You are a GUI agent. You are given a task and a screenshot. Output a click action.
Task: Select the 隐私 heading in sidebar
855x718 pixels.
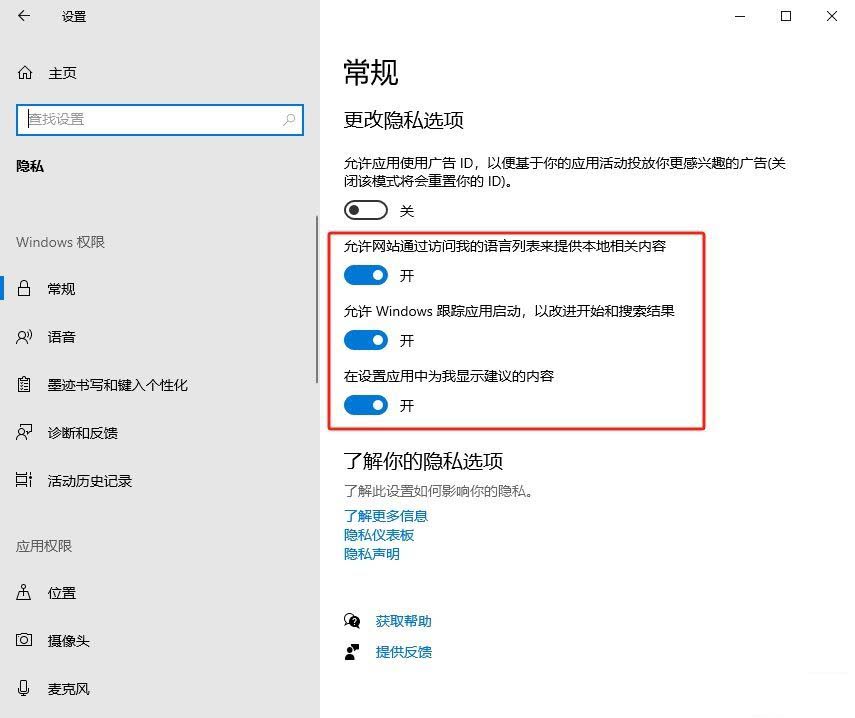click(x=30, y=165)
